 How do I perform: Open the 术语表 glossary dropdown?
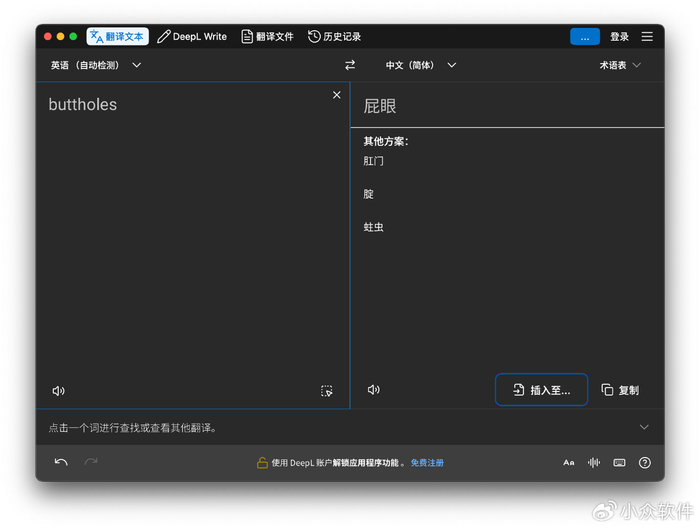[620, 65]
